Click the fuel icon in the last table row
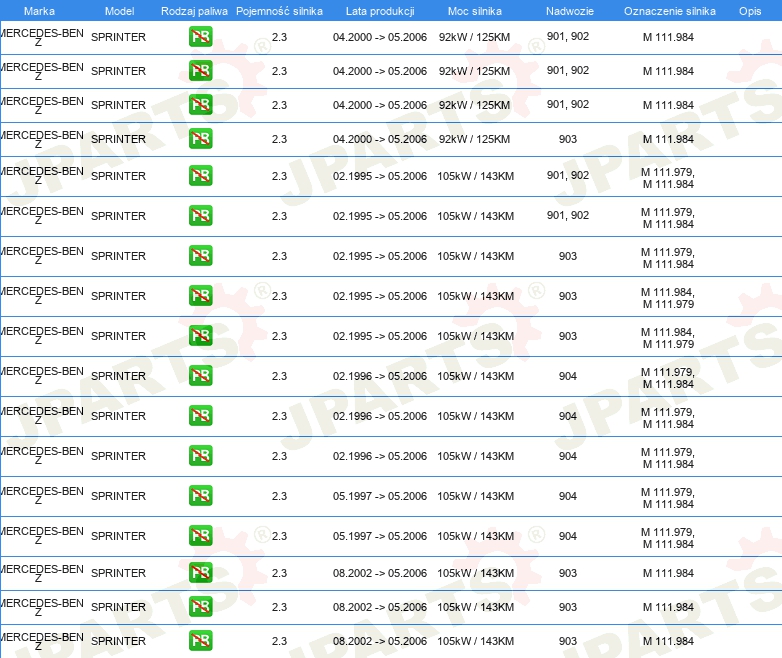The width and height of the screenshot is (782, 658). point(200,641)
